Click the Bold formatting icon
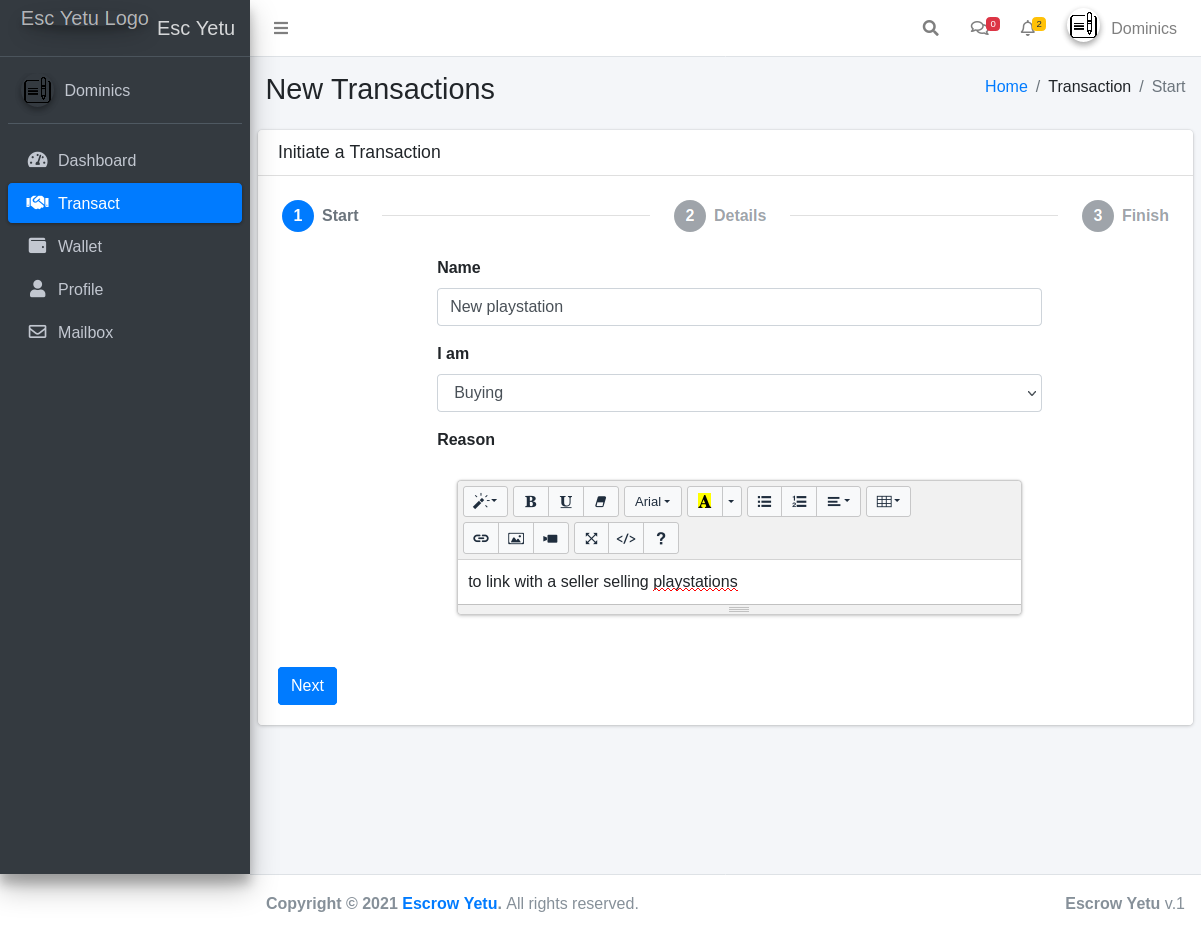The height and width of the screenshot is (931, 1201). [531, 502]
